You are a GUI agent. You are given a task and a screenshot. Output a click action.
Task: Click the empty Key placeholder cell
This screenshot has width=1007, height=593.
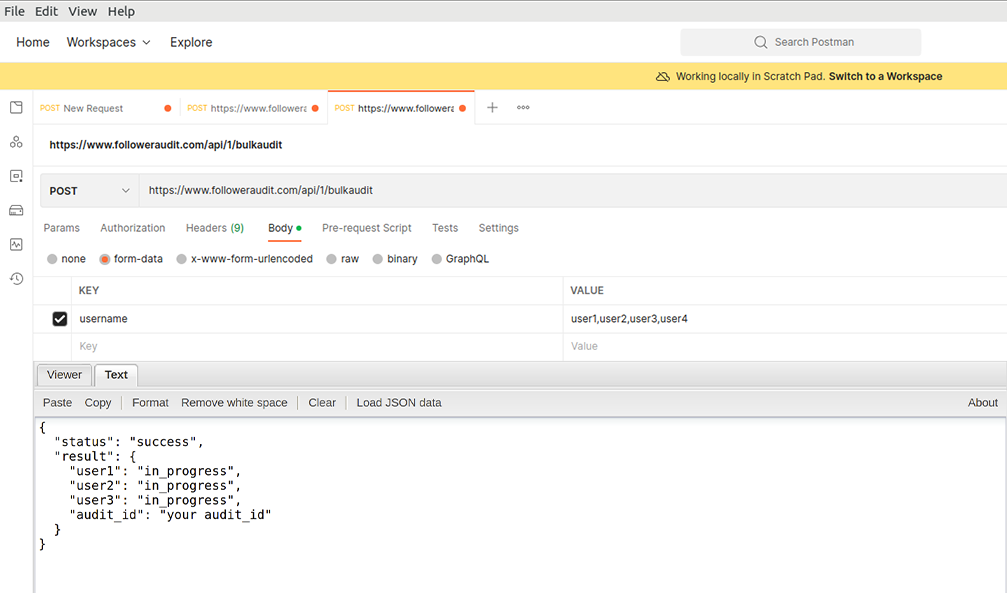(x=317, y=346)
